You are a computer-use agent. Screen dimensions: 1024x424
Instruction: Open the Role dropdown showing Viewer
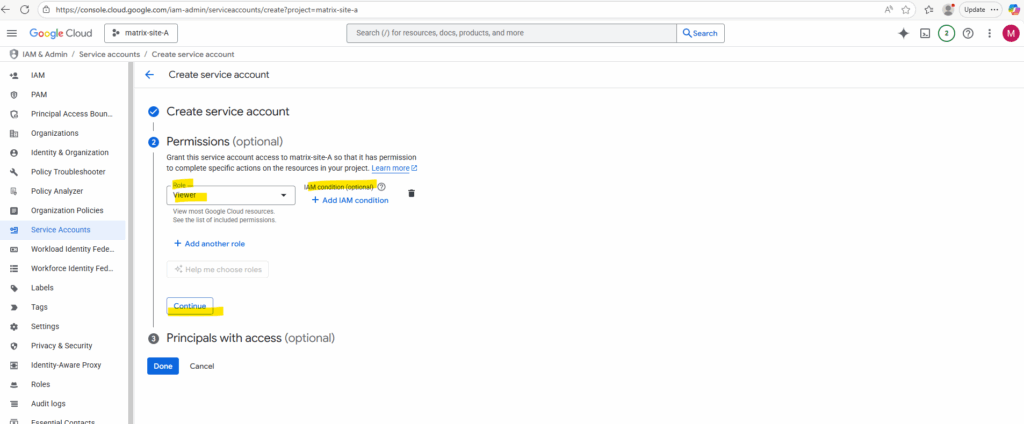(x=231, y=195)
